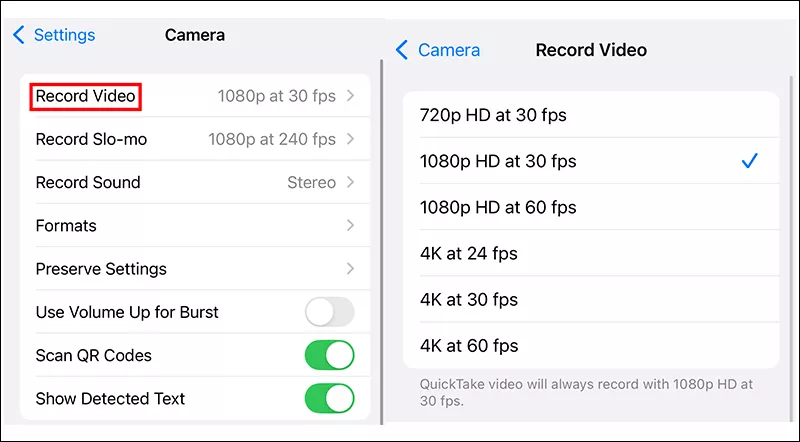
Task: Select 720p HD at 30 fps
Action: pyautogui.click(x=492, y=115)
